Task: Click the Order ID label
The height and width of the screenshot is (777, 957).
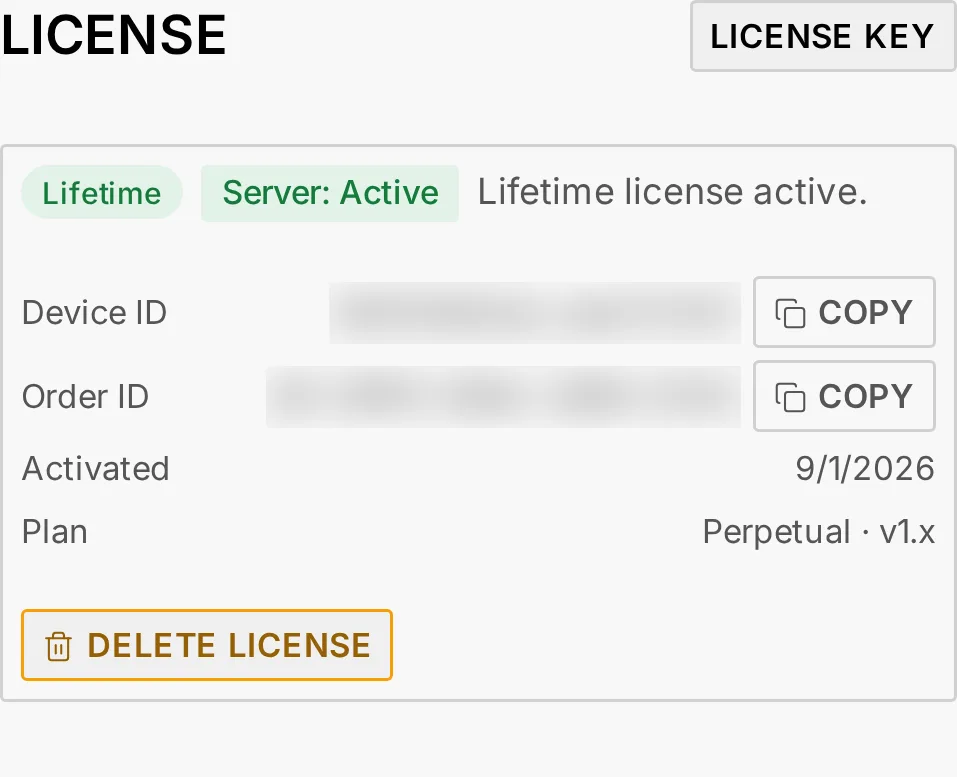Action: [x=85, y=397]
